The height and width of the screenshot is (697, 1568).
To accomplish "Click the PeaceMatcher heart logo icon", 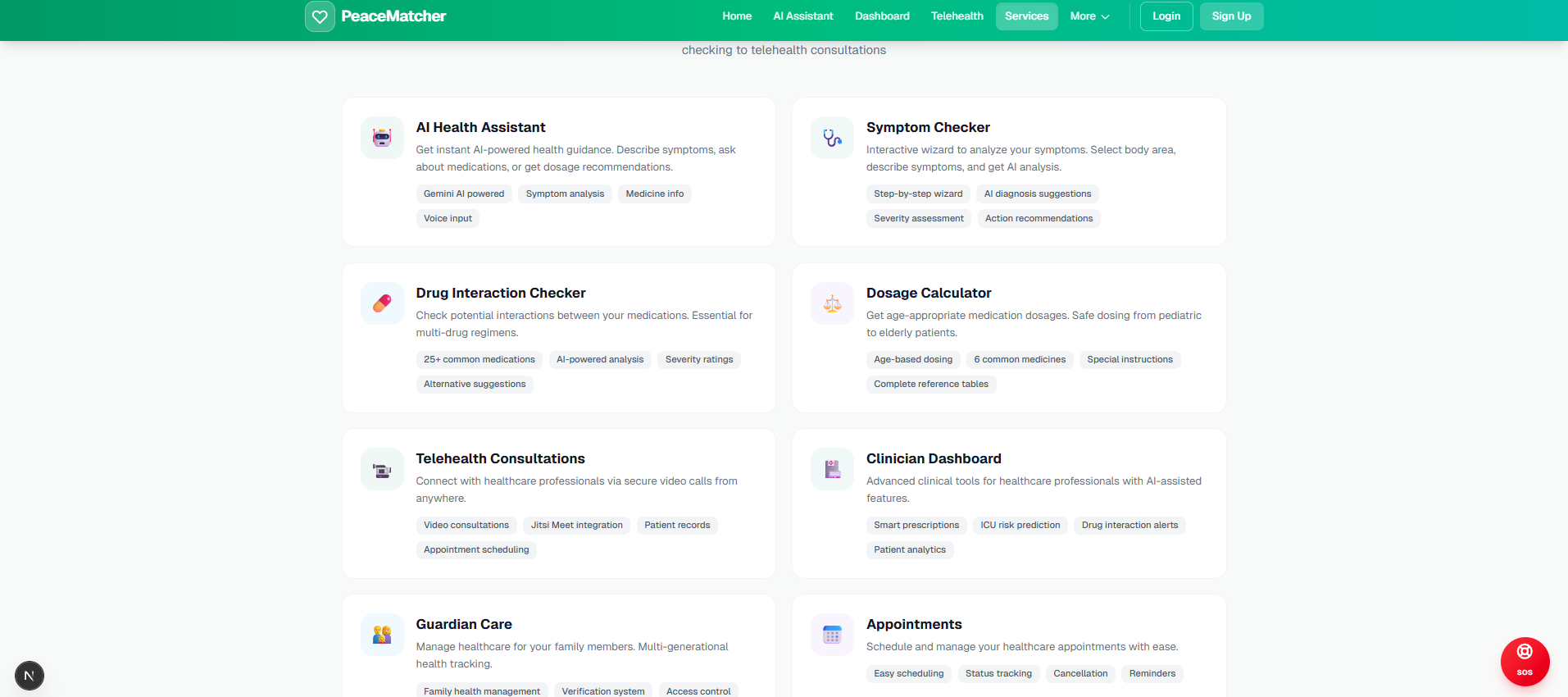I will (320, 16).
